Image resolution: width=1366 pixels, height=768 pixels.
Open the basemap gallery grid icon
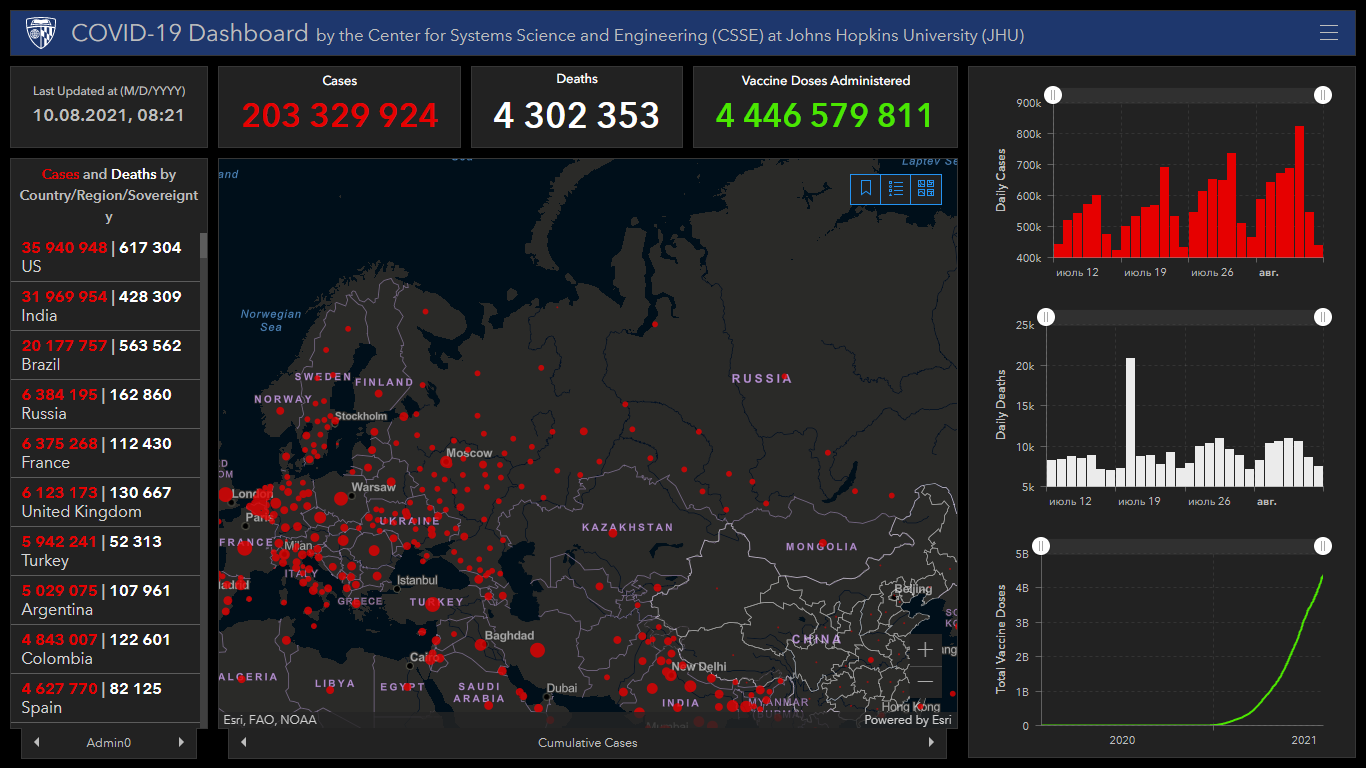[x=926, y=188]
